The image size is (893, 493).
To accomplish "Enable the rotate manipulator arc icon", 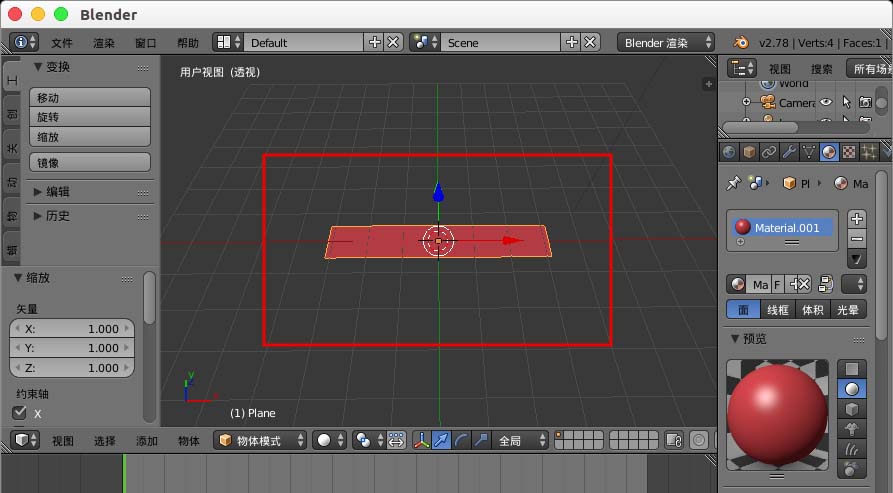I will click(x=461, y=440).
